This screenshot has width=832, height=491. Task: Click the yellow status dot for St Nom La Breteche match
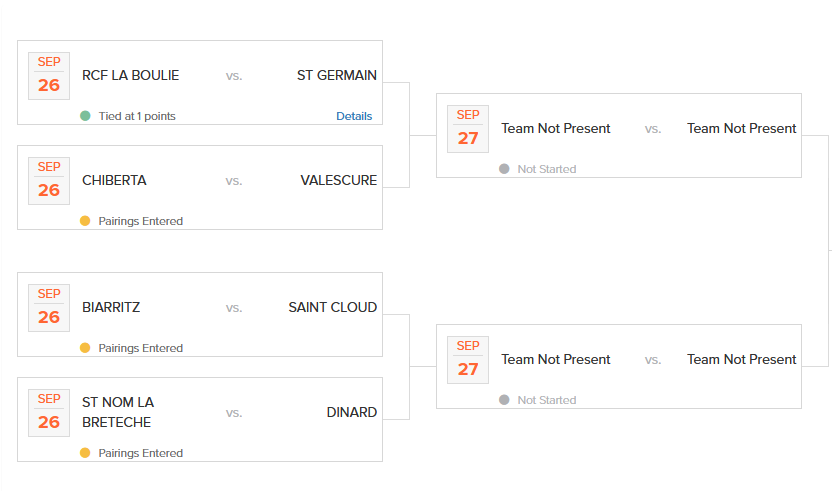[x=85, y=453]
